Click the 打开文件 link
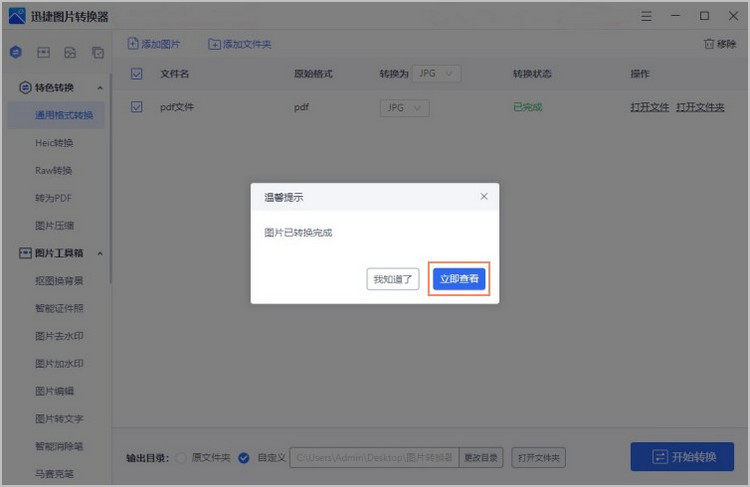750x487 pixels. (x=649, y=107)
